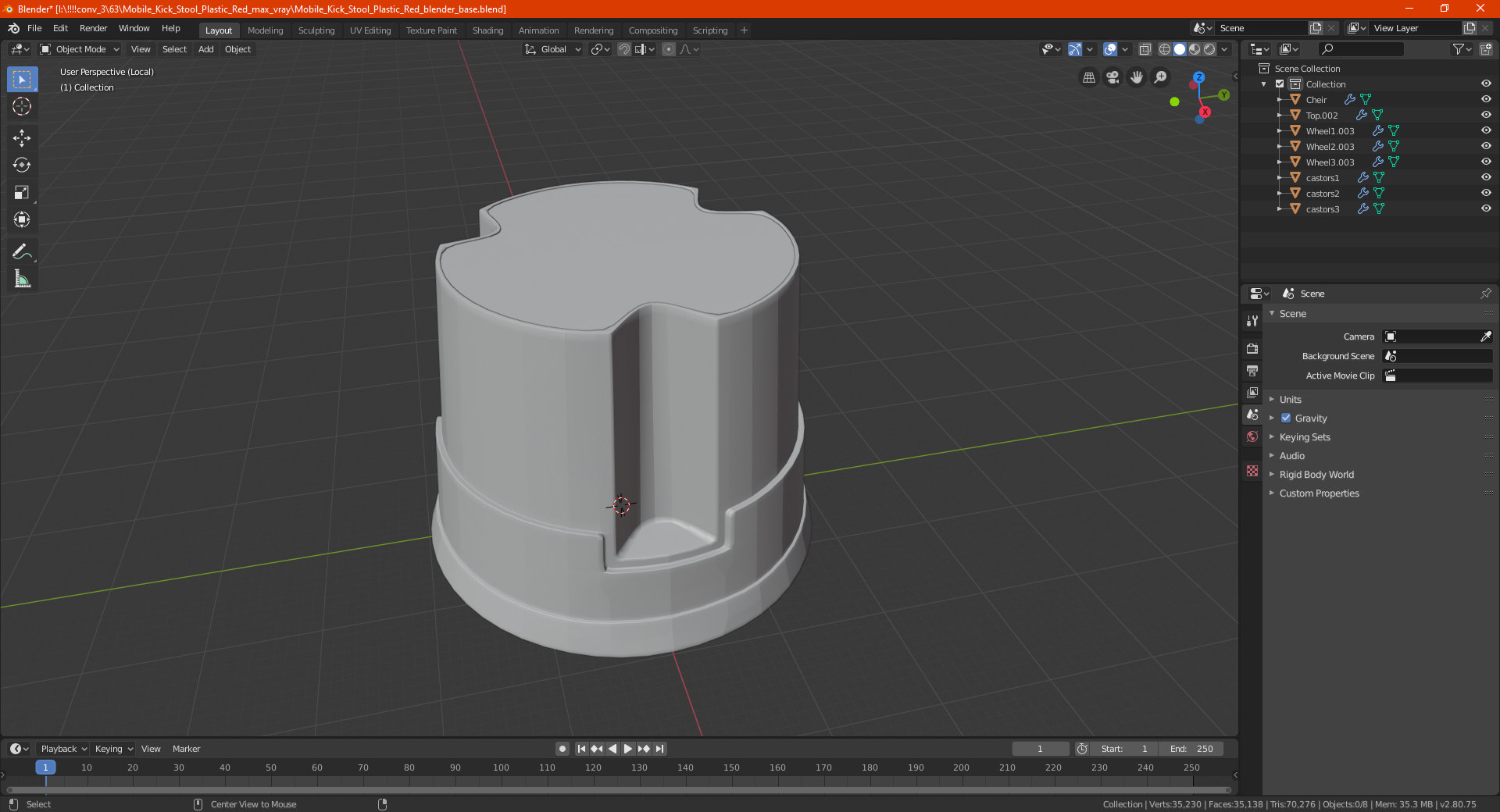Open the World properties tab icon
Image resolution: width=1500 pixels, height=812 pixels.
(x=1252, y=436)
